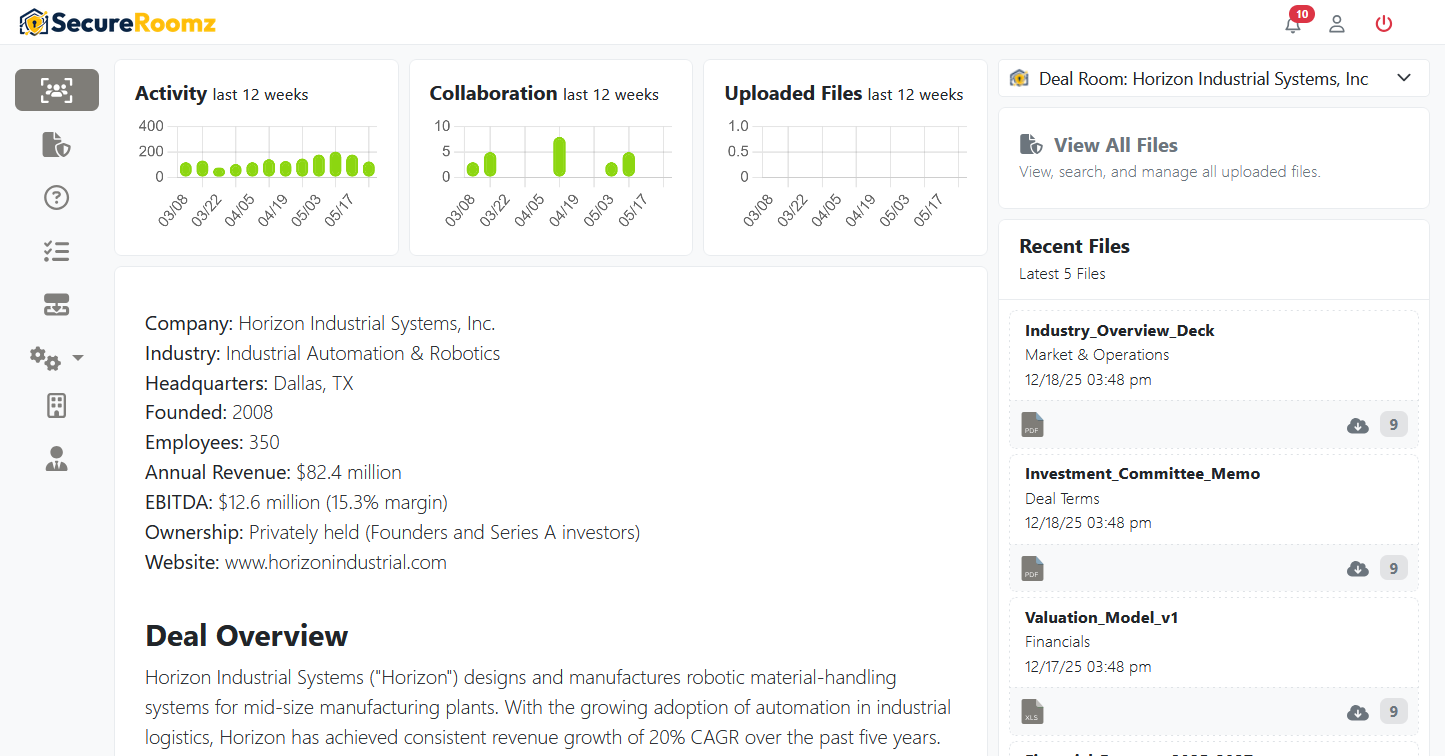This screenshot has width=1445, height=756.
Task: Open the checklist tasks sidebar icon
Action: coord(56,251)
